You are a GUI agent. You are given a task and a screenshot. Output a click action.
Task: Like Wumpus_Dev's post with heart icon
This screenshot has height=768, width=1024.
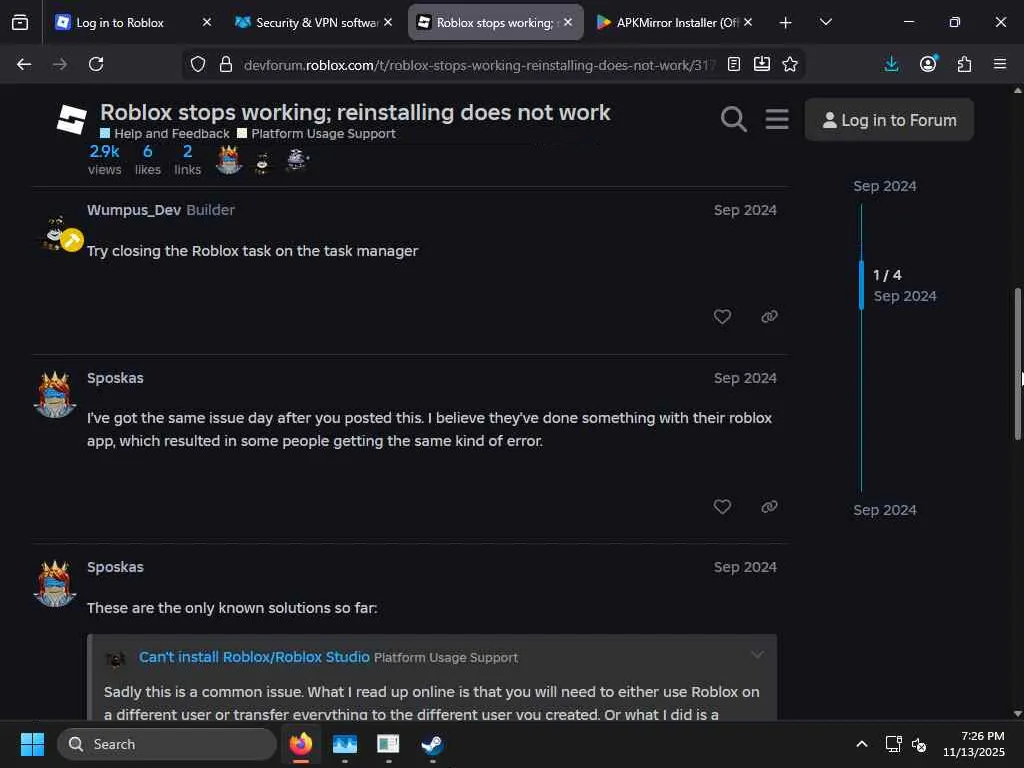pos(722,317)
